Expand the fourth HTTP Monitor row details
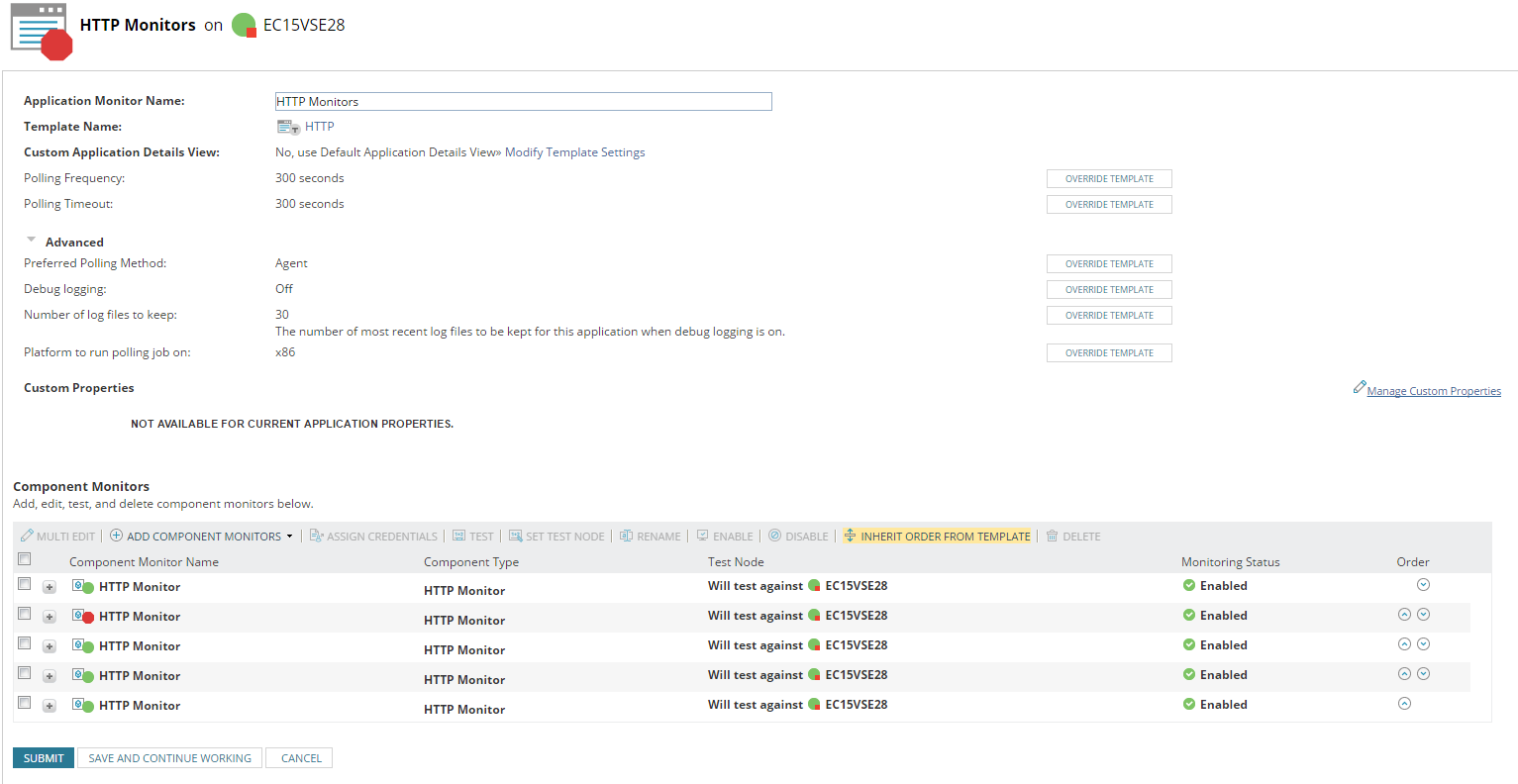Viewport: 1518px width, 784px height. [x=50, y=676]
